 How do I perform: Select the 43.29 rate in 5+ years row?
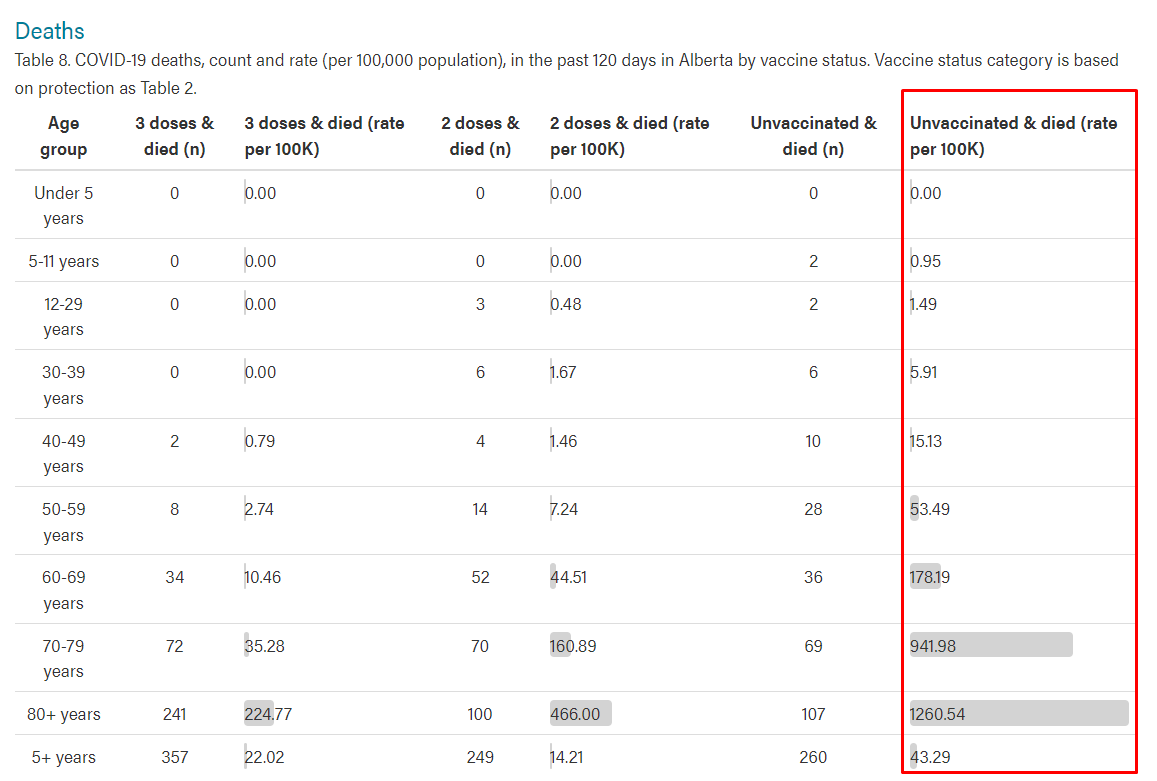click(x=930, y=757)
